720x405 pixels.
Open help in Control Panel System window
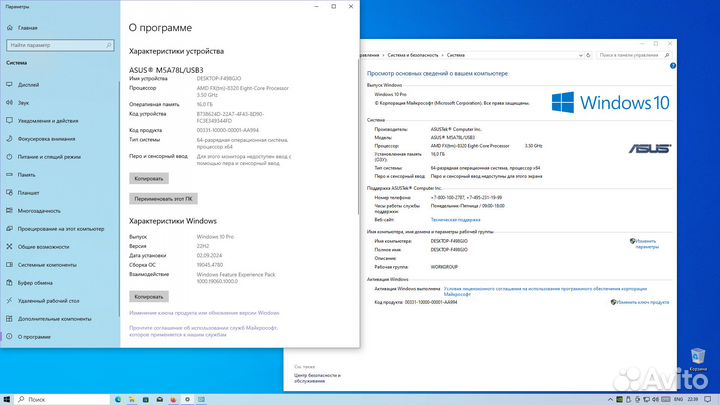tap(673, 66)
